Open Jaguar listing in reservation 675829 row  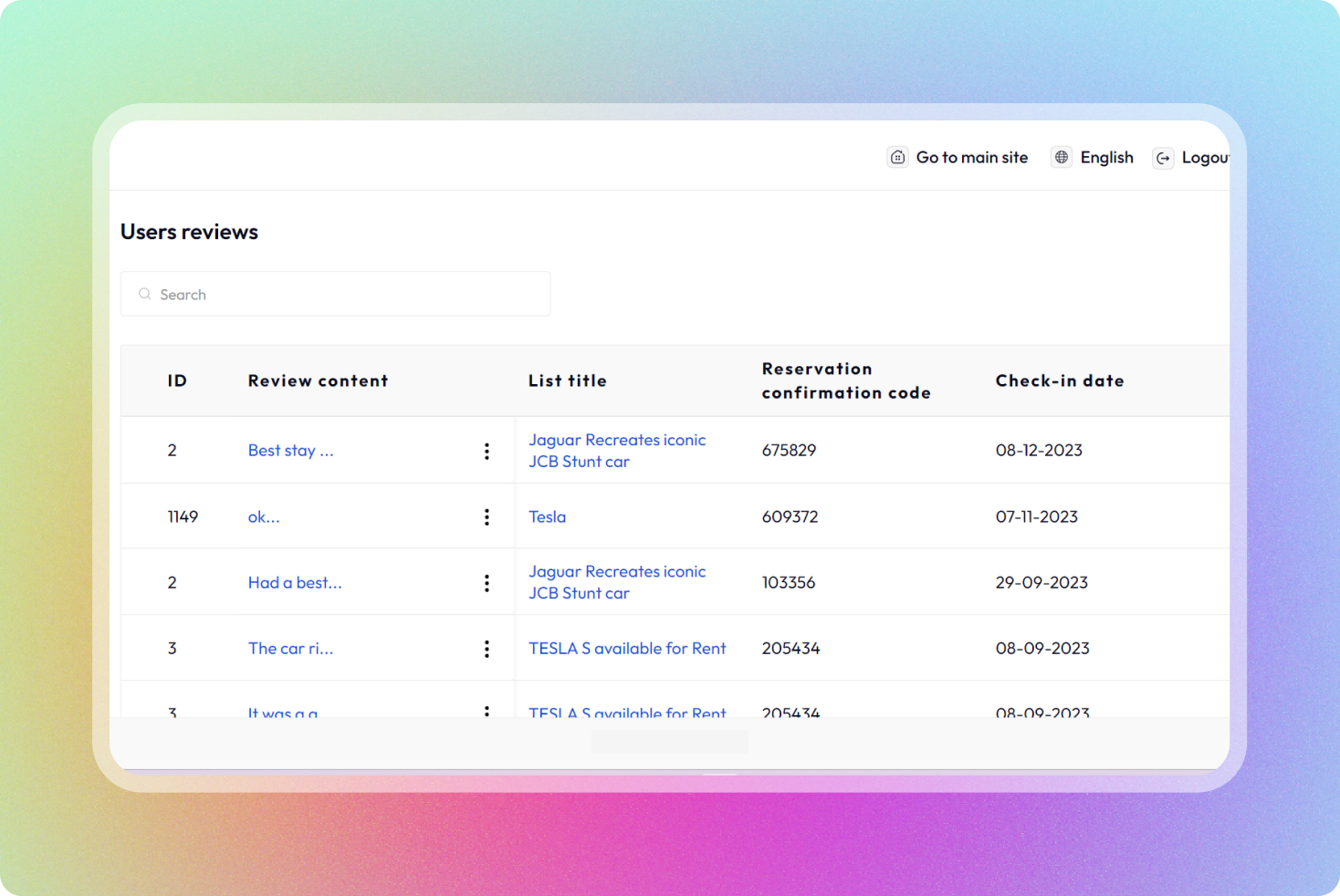click(x=617, y=451)
